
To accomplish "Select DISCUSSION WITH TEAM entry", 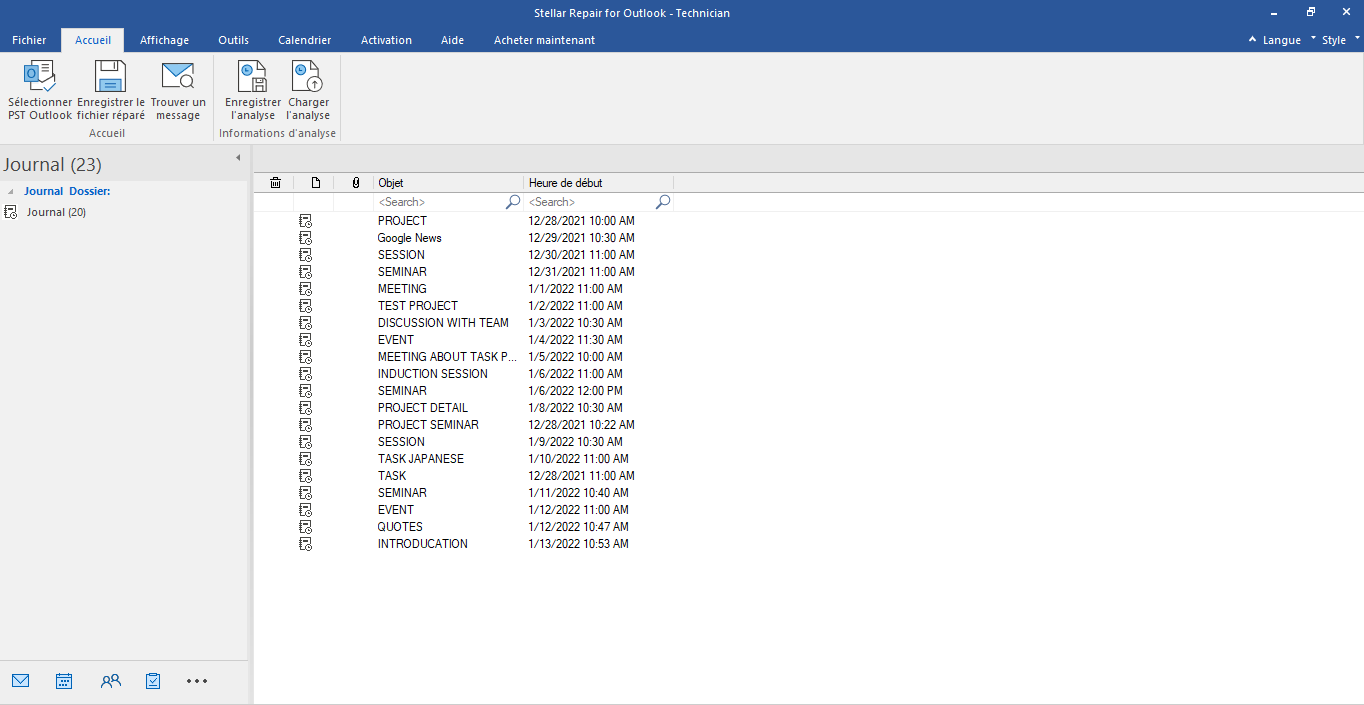I will tap(443, 323).
